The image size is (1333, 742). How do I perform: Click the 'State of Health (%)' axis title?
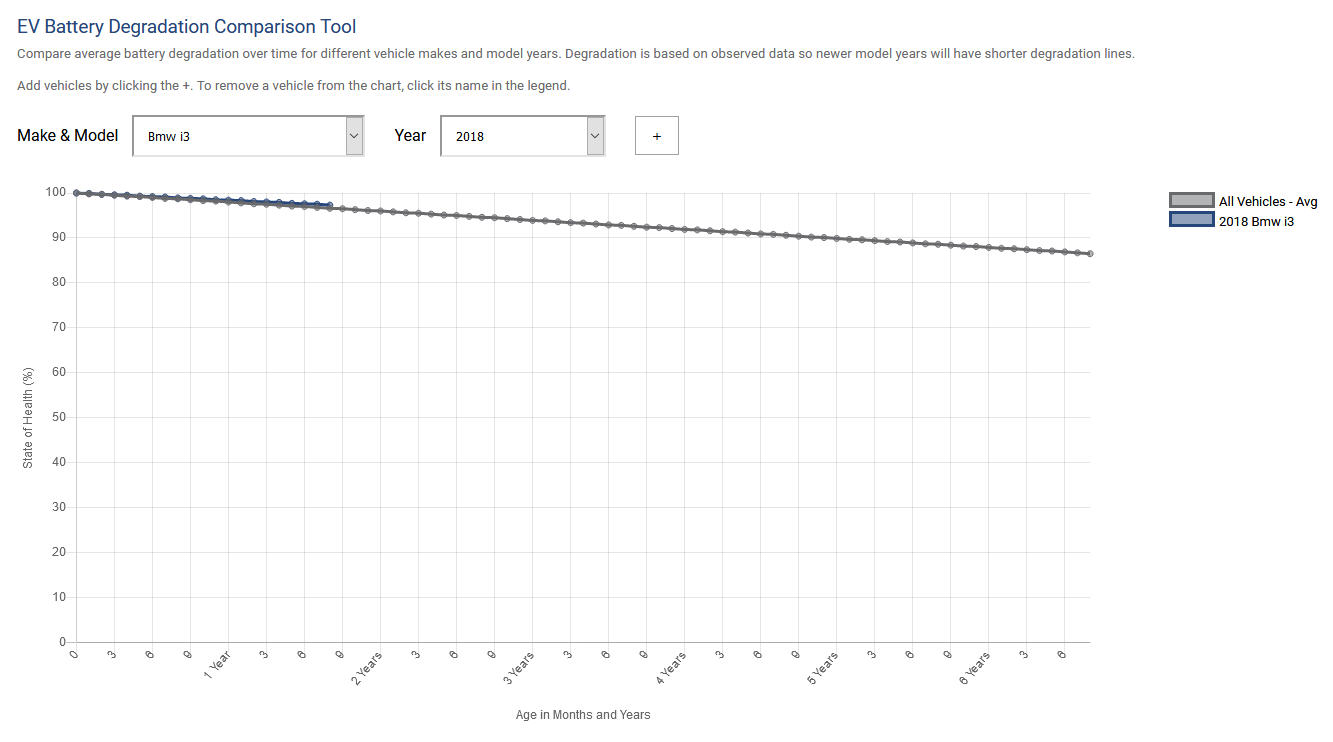[x=28, y=417]
